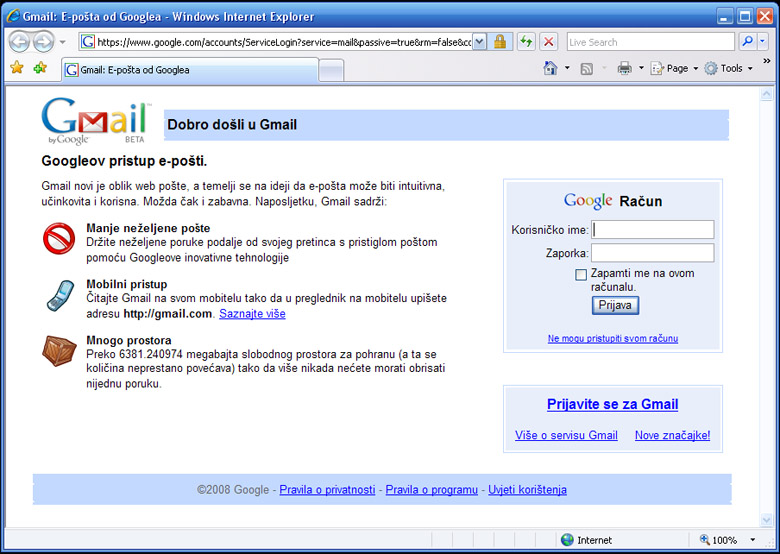Expand the Print options dropdown arrow
Image resolution: width=780 pixels, height=554 pixels.
pyautogui.click(x=641, y=68)
